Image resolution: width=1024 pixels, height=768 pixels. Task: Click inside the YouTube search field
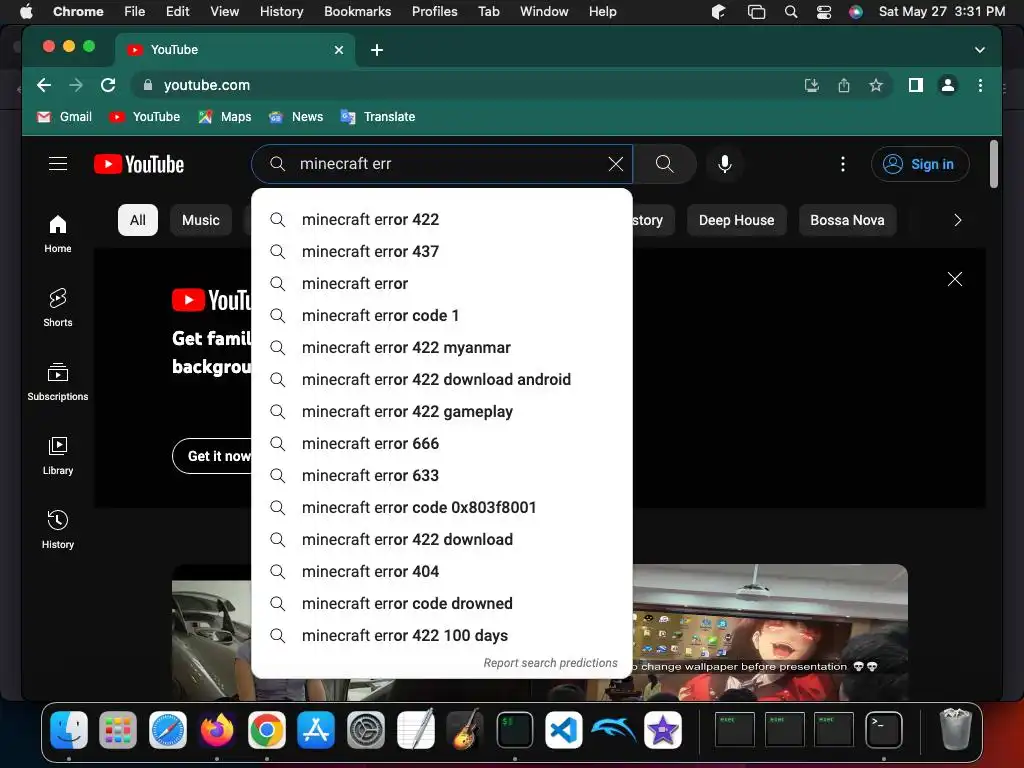click(444, 164)
